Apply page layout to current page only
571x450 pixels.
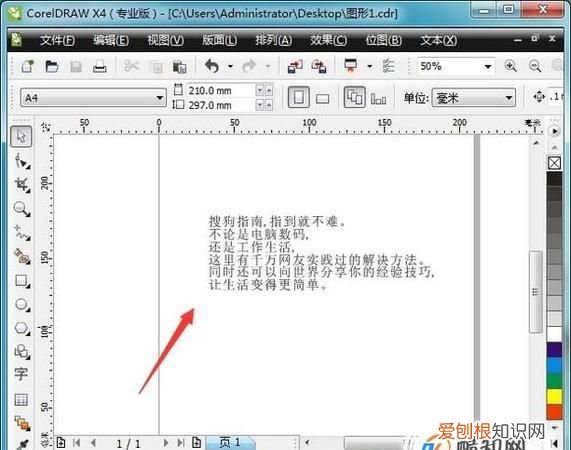(378, 98)
